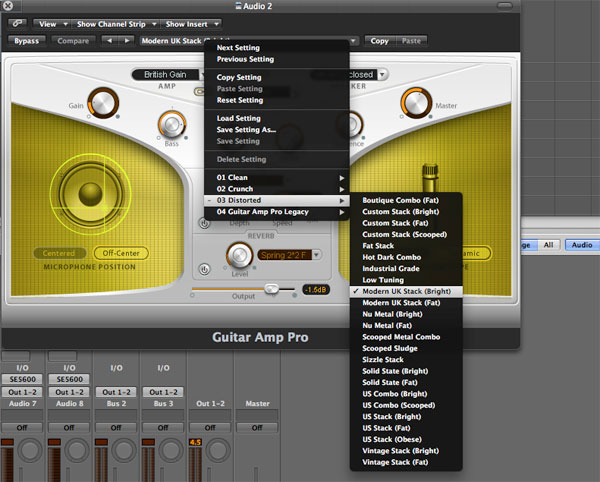This screenshot has height=482, width=600.
Task: Toggle Off button on Bus 3 strip
Action: pyautogui.click(x=163, y=428)
